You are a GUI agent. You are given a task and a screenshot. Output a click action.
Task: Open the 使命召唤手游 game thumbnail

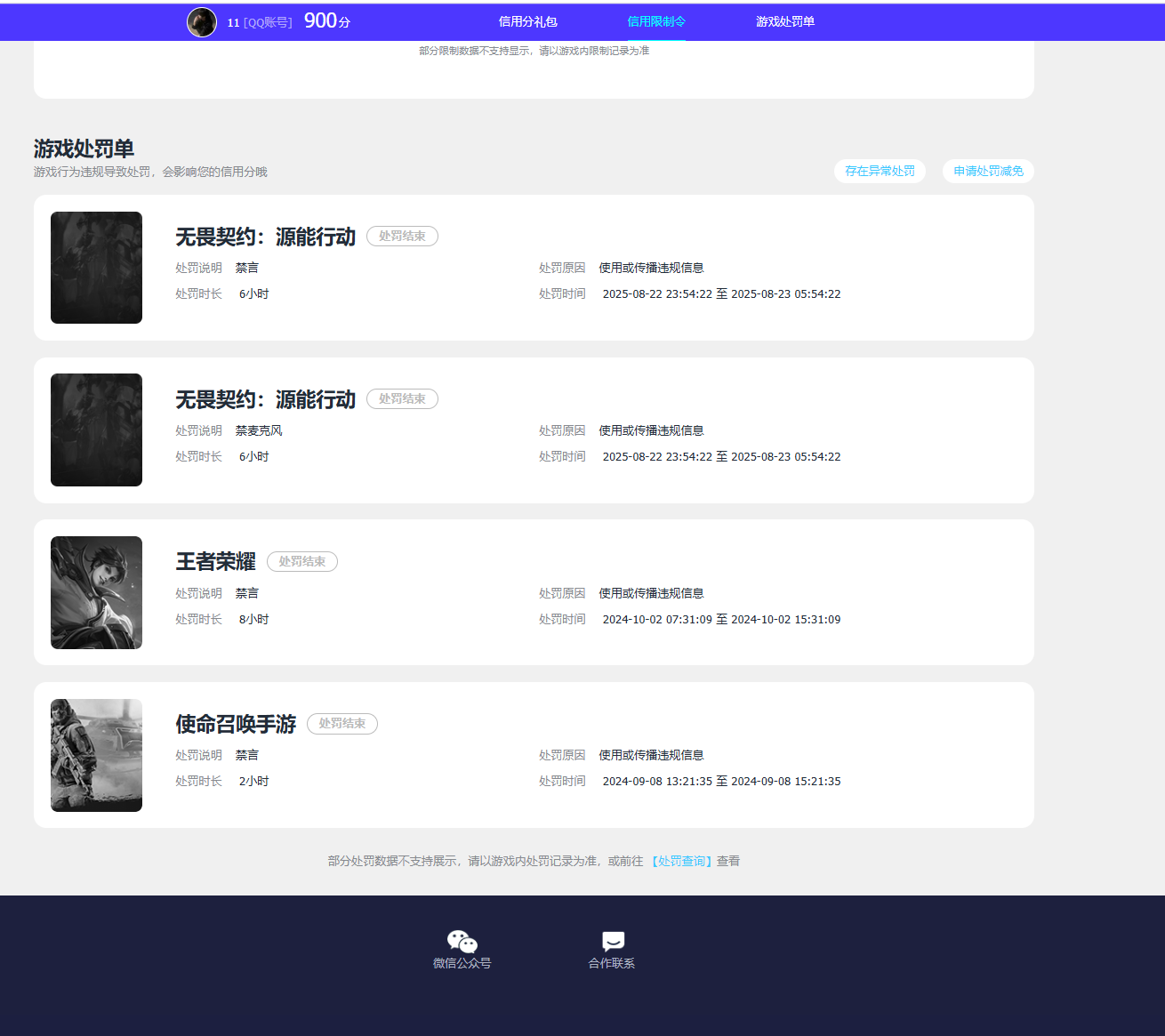pyautogui.click(x=96, y=755)
